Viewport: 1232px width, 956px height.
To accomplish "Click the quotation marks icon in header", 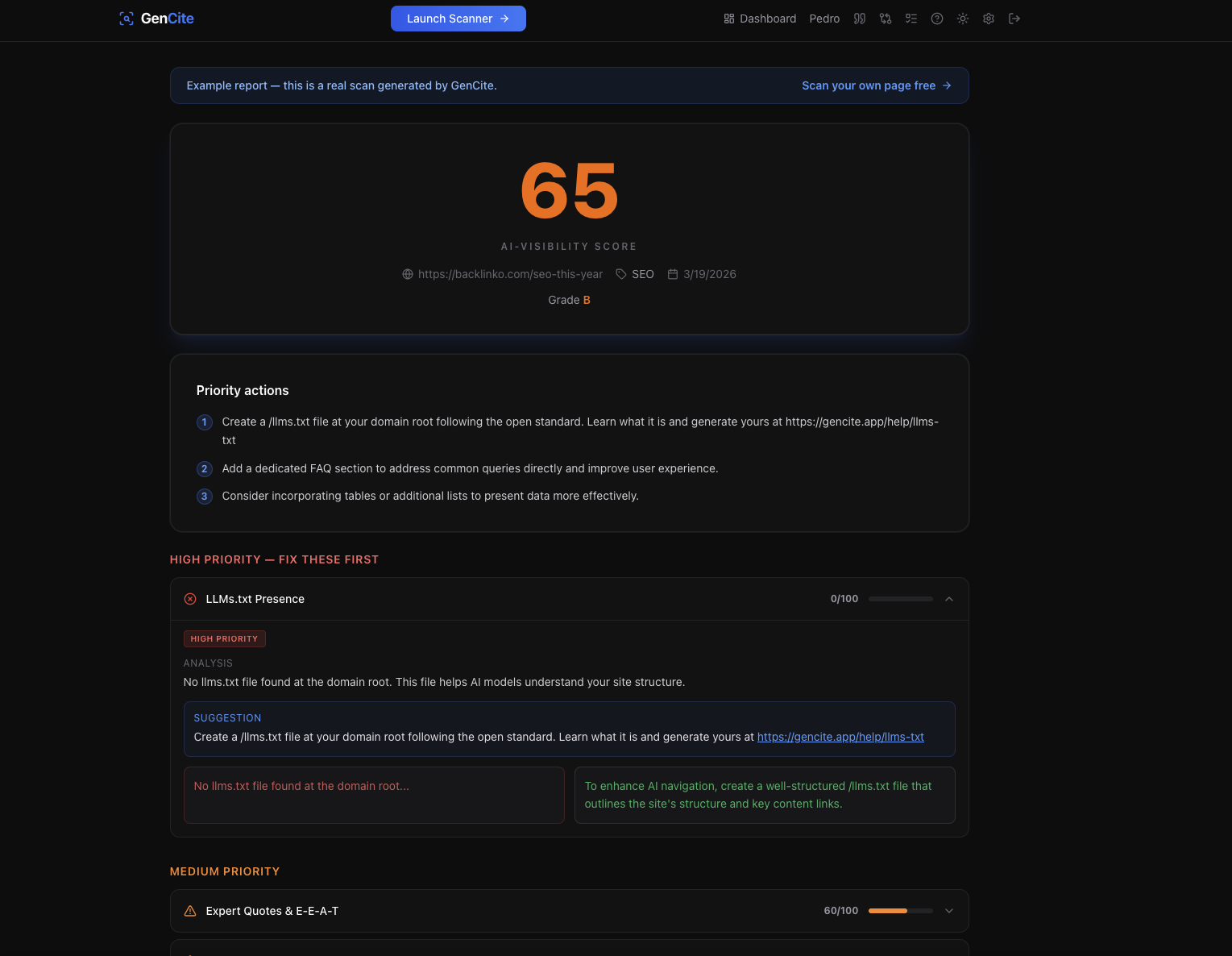I will coord(860,19).
